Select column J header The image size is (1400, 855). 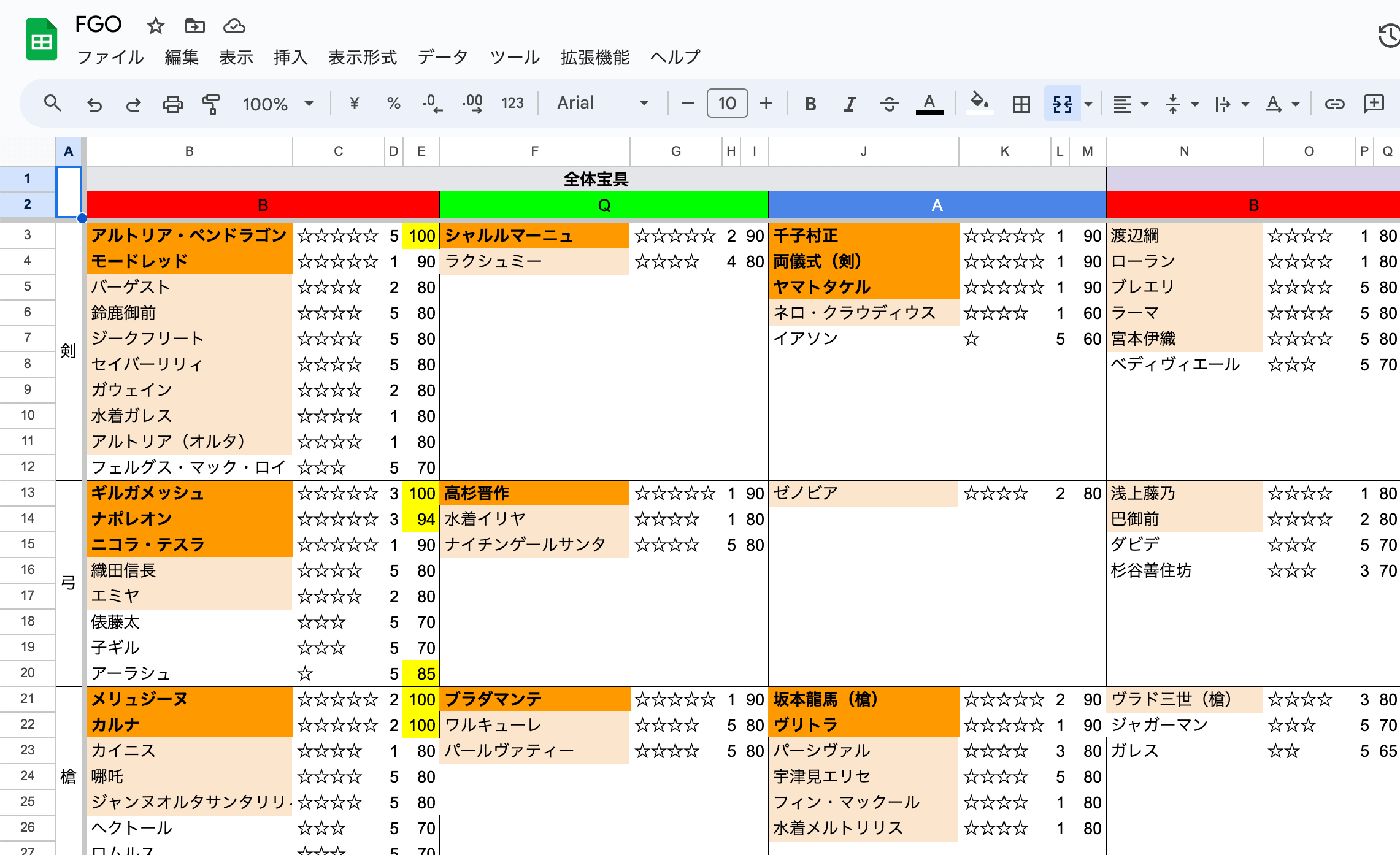(863, 151)
